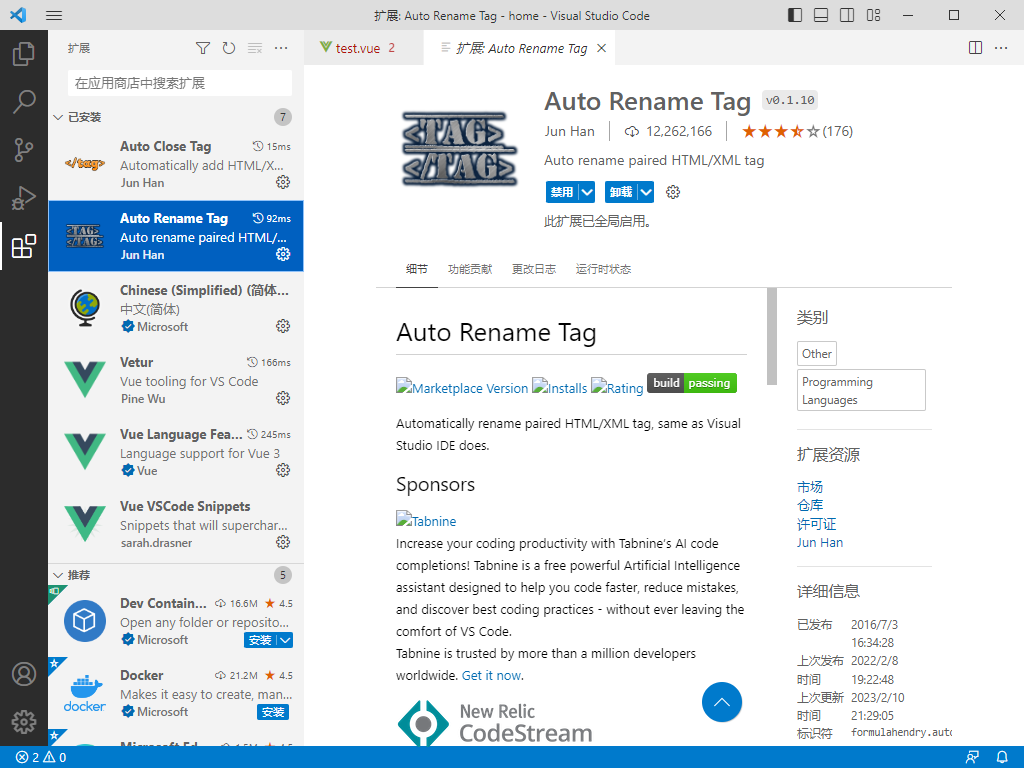Select the 功能贡献 tab
Image resolution: width=1024 pixels, height=768 pixels.
[x=470, y=269]
